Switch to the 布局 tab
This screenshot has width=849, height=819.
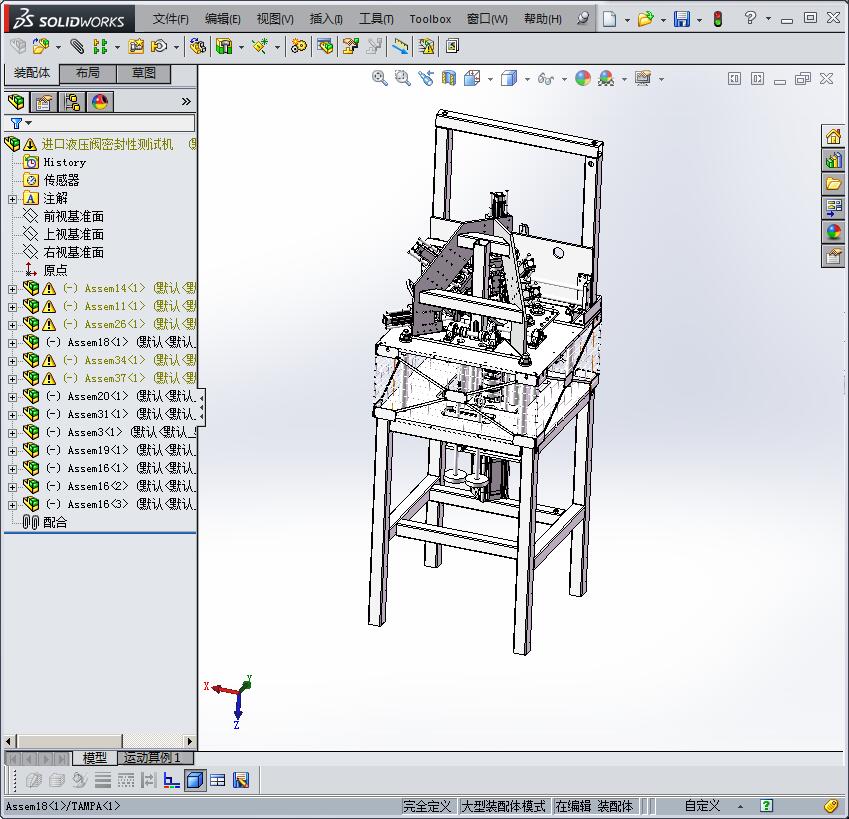coord(87,73)
